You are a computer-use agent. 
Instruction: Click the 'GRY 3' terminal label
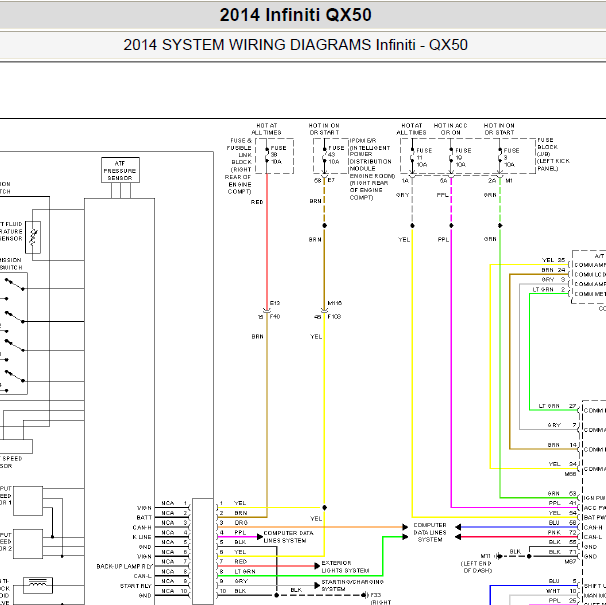(553, 279)
